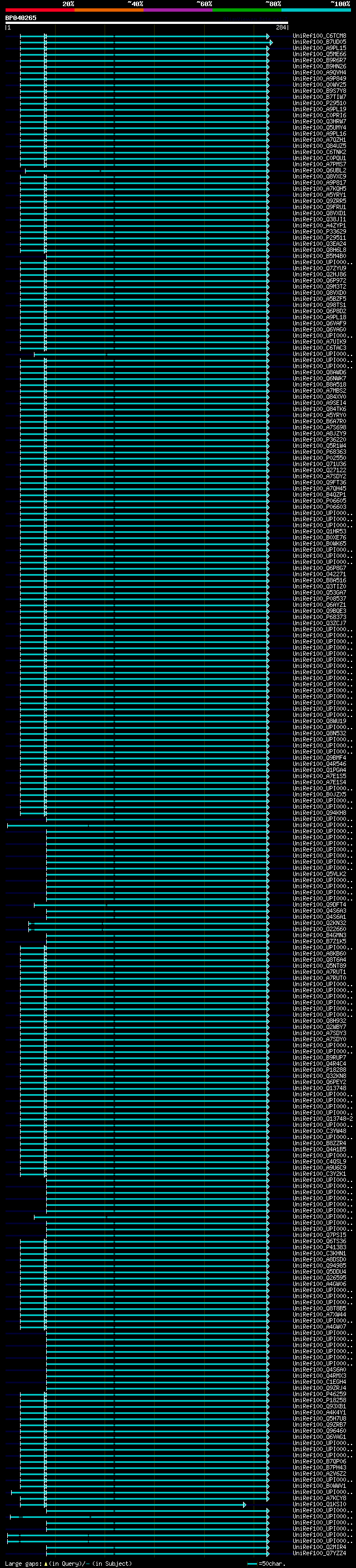Image resolution: width=356 pixels, height=1568 pixels.
Task: Click hit label UniRef100_C4QSL9
Action: [x=319, y=1161]
